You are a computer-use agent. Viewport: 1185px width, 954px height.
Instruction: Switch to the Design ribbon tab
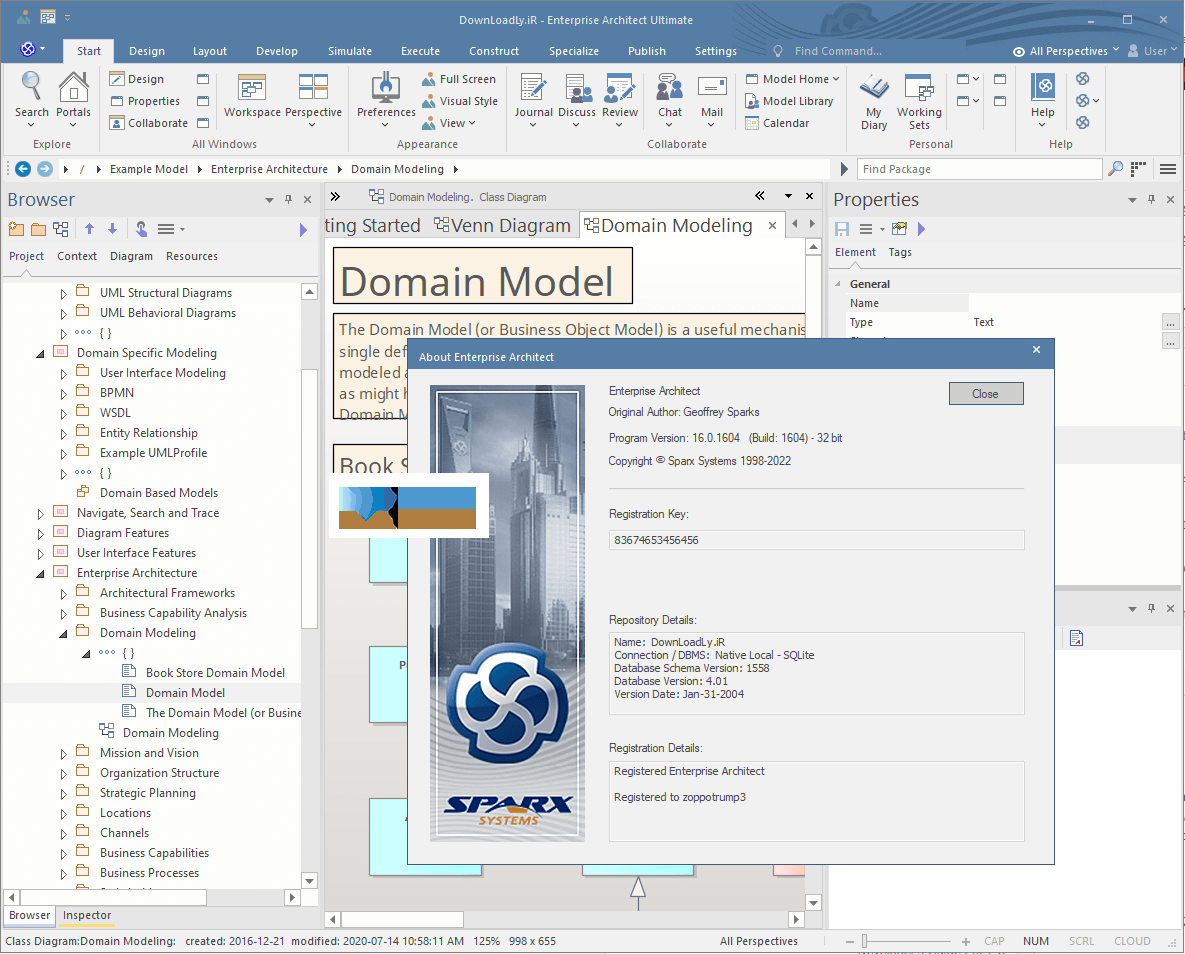[x=147, y=51]
